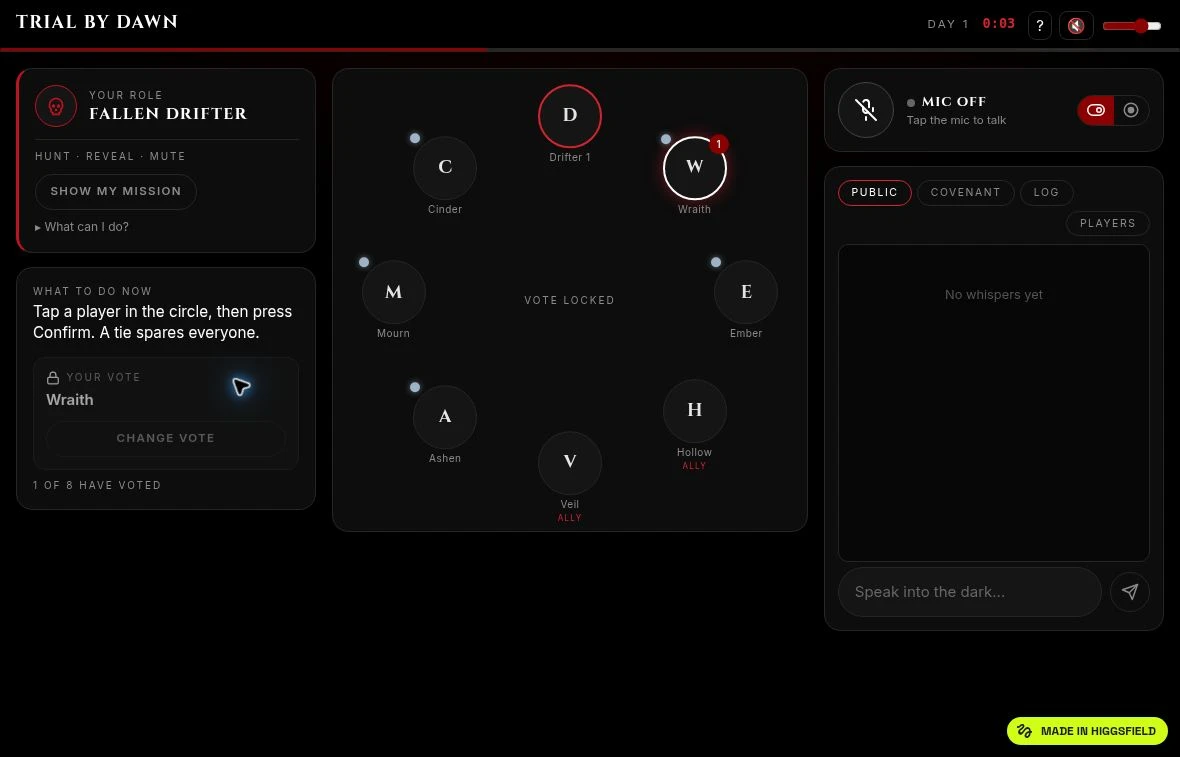Open the Made in Higgsfield link
The width and height of the screenshot is (1180, 757).
click(1087, 731)
